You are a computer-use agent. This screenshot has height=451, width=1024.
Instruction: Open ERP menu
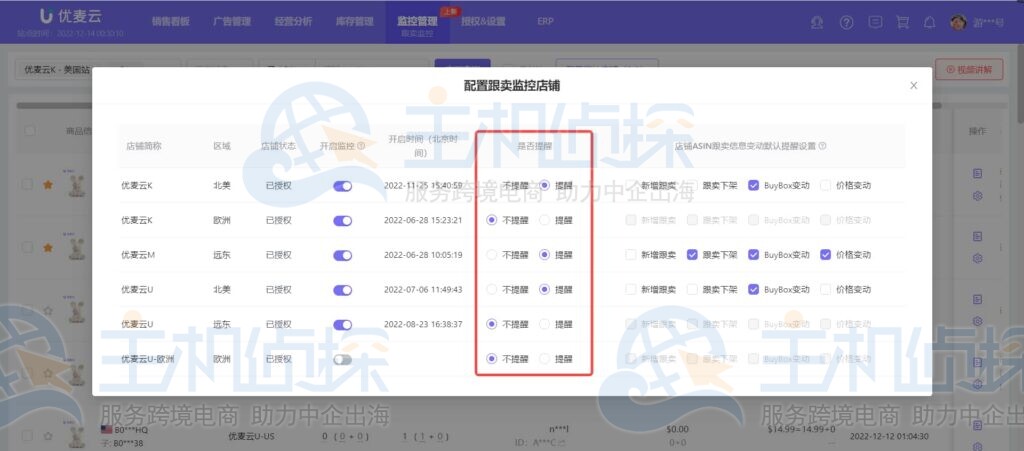point(545,22)
